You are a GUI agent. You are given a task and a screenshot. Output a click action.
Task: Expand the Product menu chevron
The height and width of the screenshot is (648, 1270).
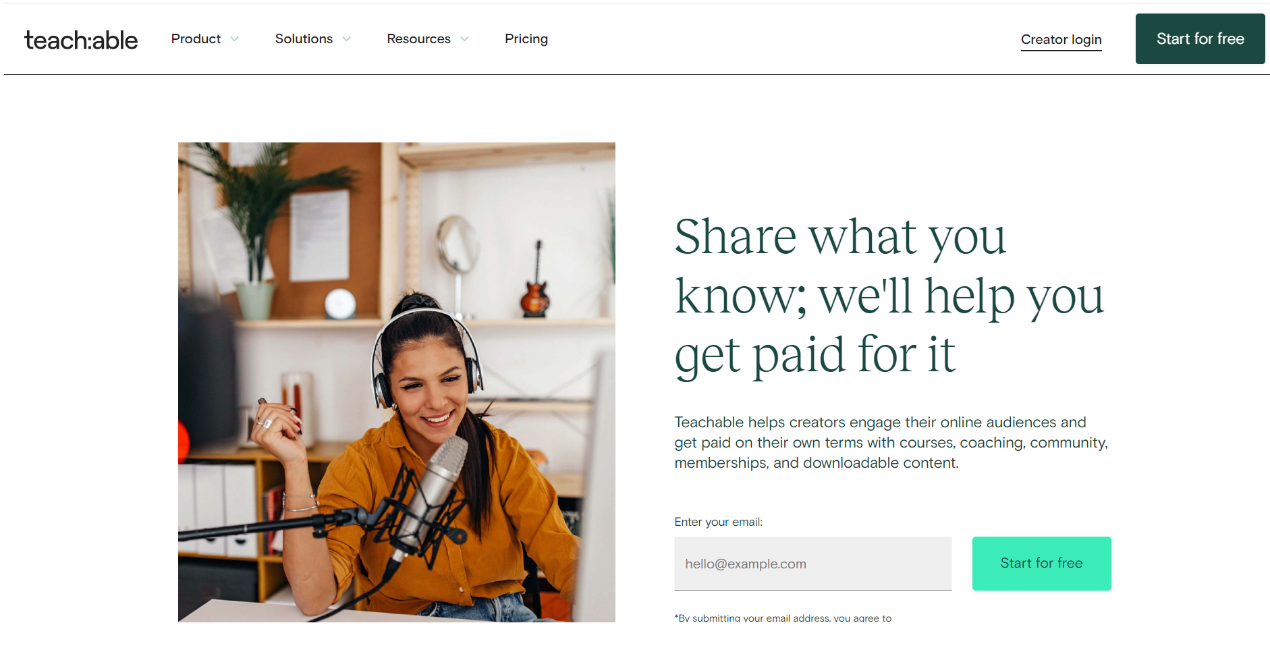pos(235,39)
